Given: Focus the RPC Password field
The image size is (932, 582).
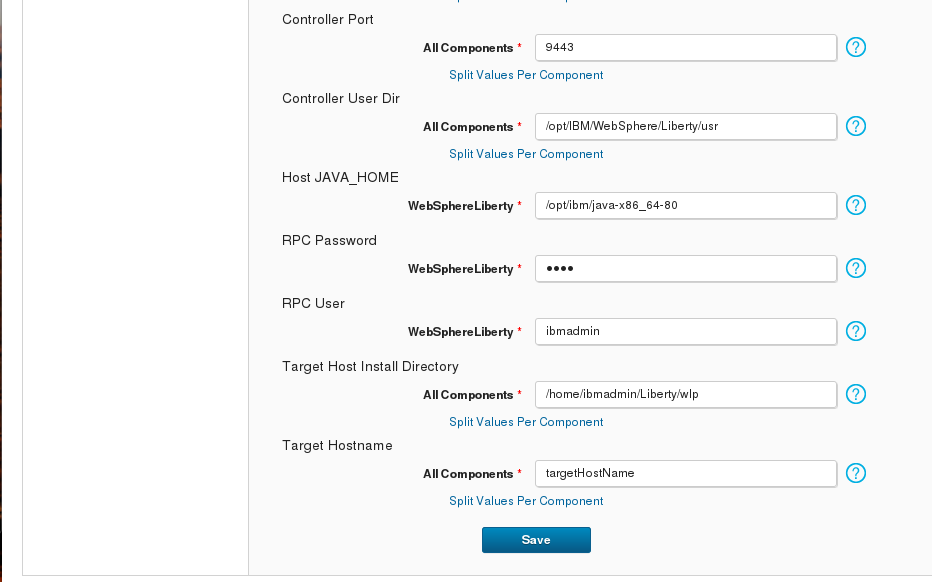Looking at the screenshot, I should [685, 268].
